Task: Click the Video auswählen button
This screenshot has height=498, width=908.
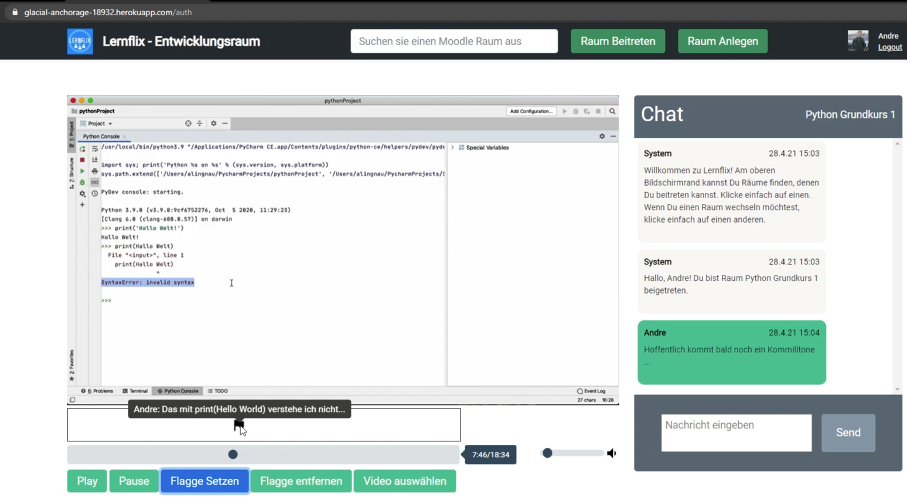Action: coord(405,481)
